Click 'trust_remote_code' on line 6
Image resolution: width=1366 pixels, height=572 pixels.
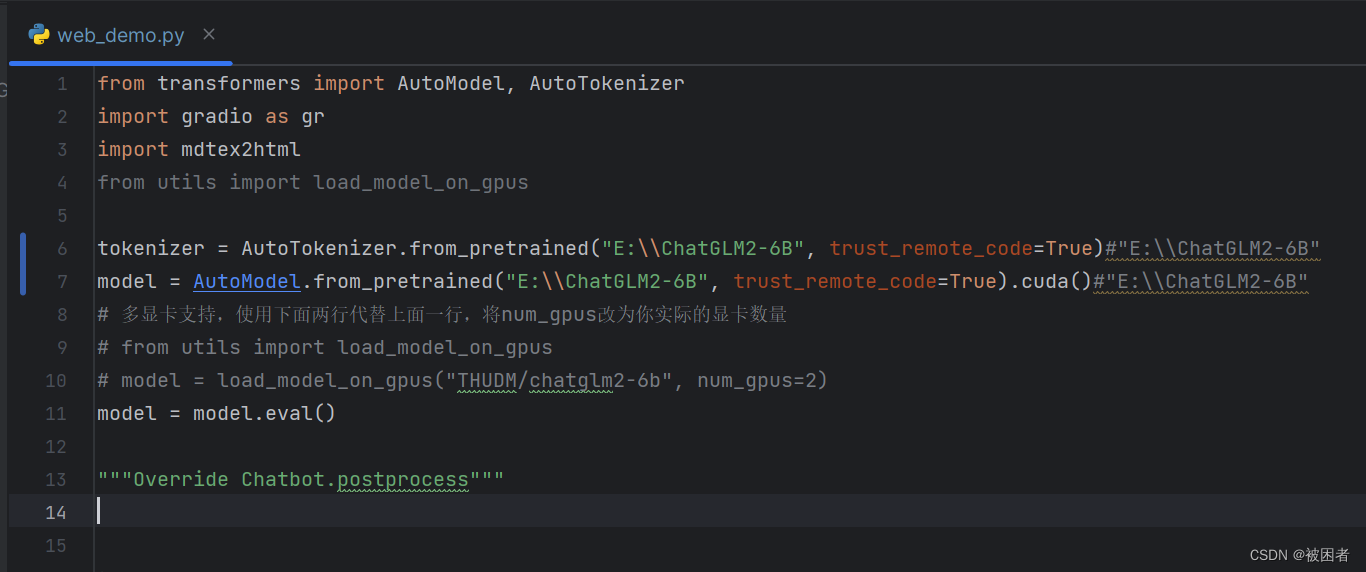pyautogui.click(x=931, y=249)
